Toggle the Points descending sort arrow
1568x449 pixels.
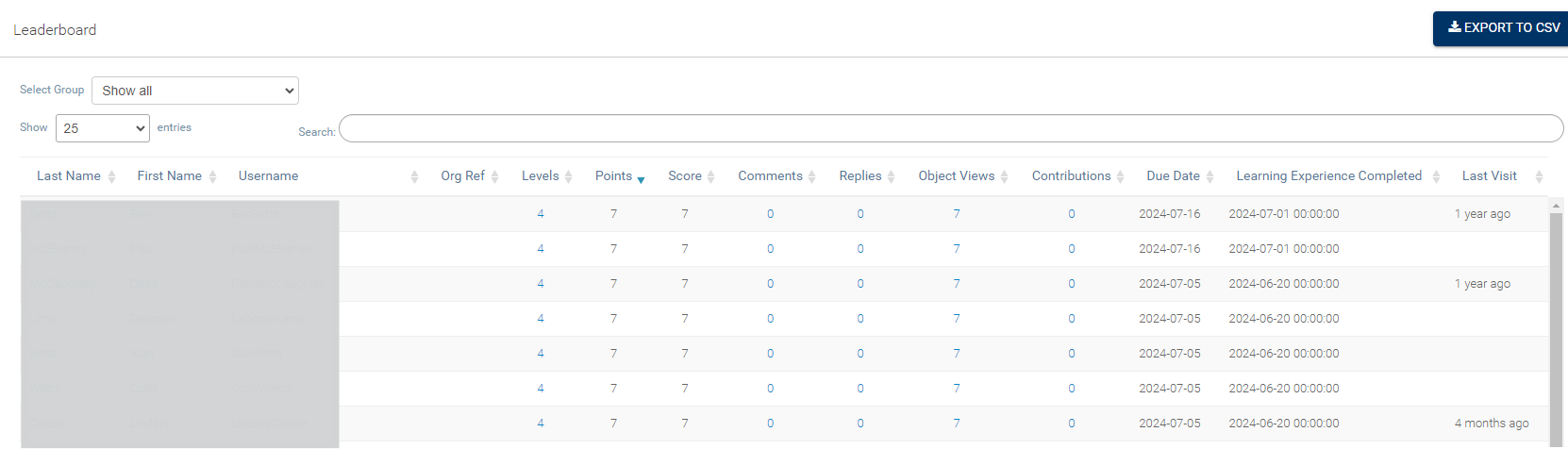[642, 179]
